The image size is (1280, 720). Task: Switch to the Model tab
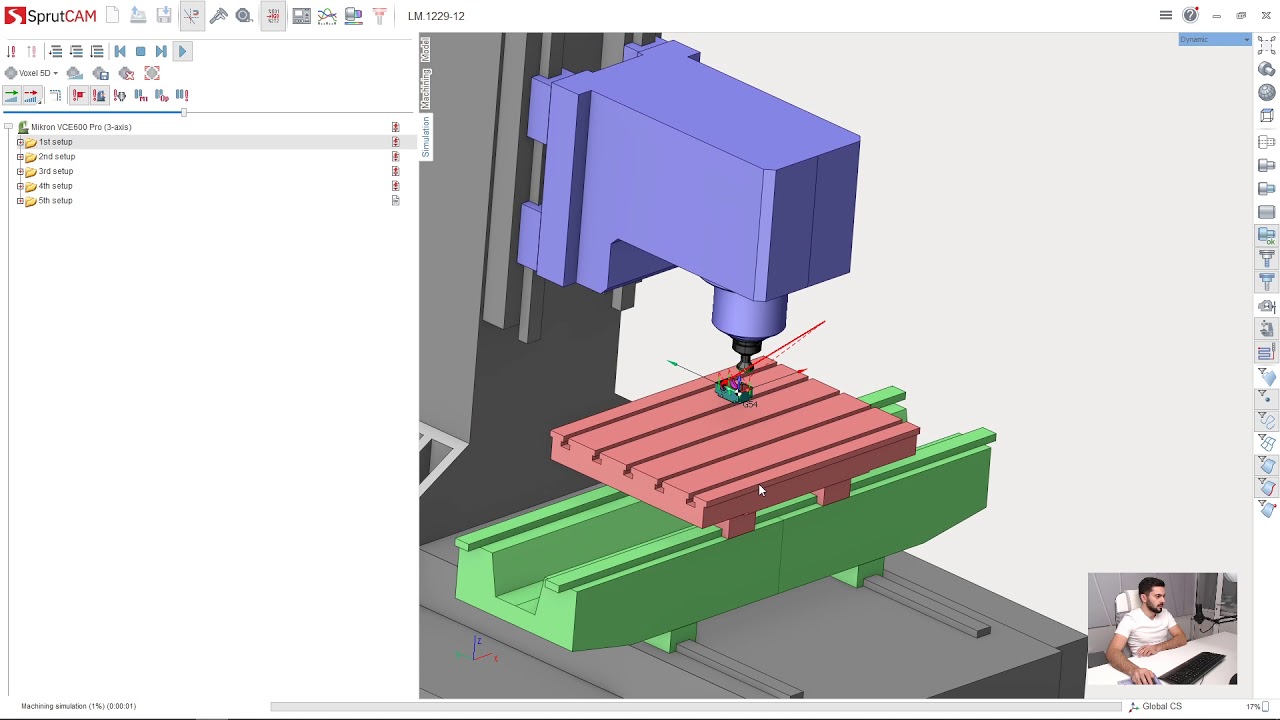click(x=425, y=49)
